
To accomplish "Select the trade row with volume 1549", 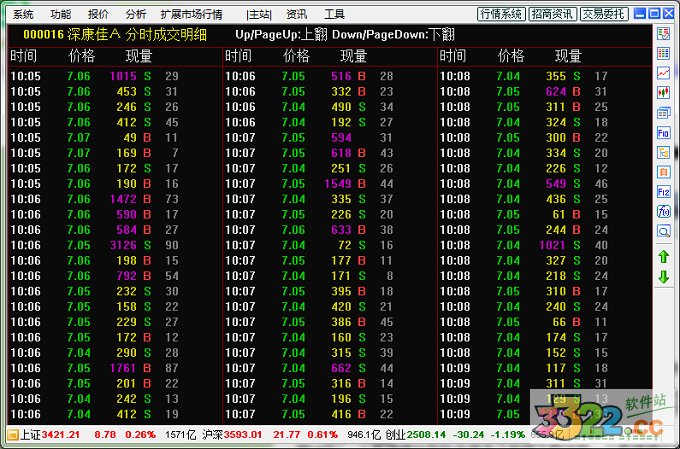I will click(330, 184).
